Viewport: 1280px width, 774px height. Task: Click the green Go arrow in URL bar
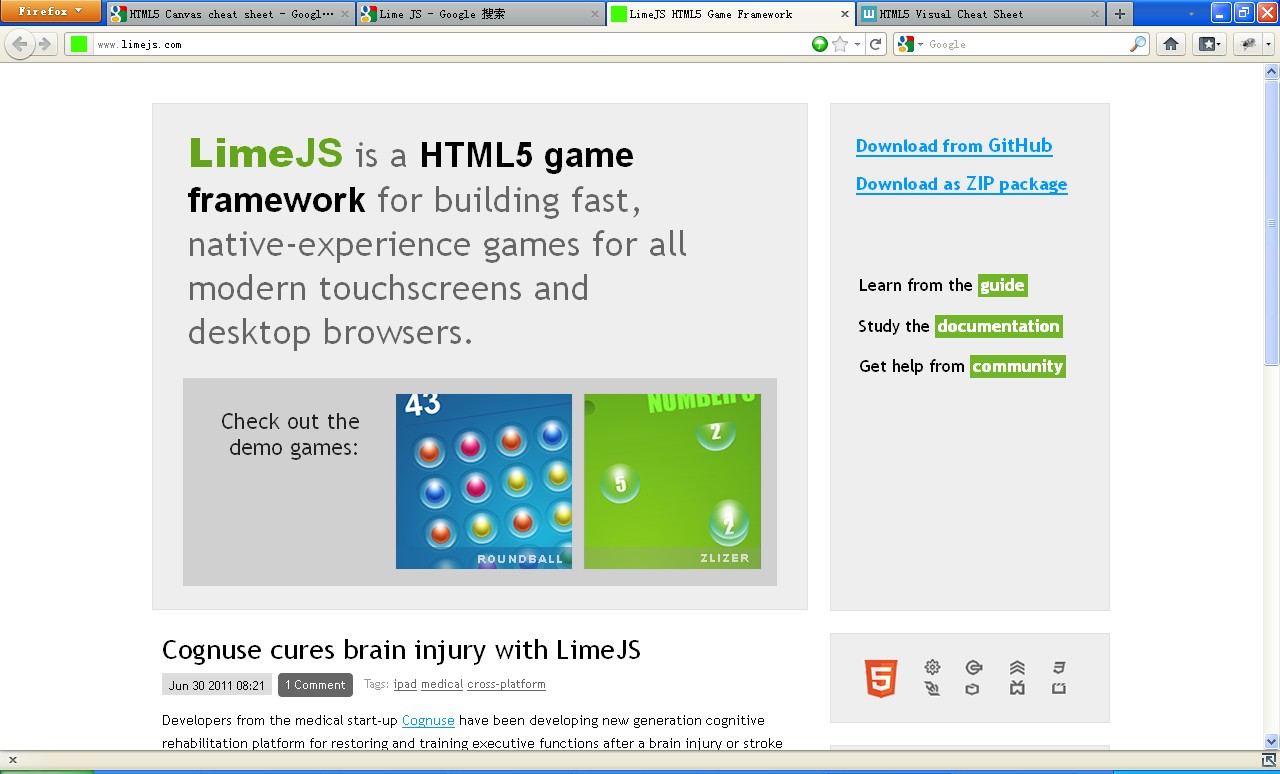pyautogui.click(x=820, y=44)
